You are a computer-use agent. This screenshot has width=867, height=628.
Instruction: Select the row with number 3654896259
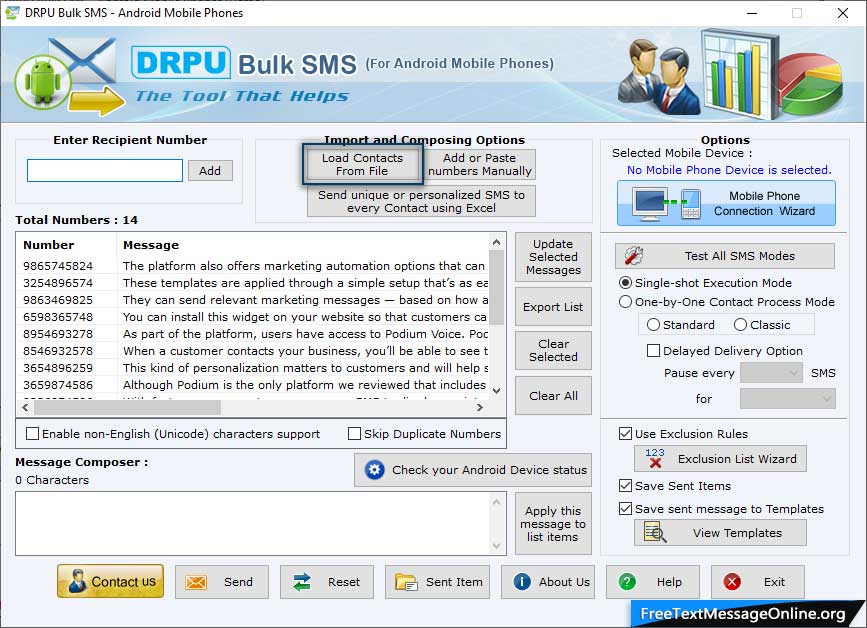(254, 368)
